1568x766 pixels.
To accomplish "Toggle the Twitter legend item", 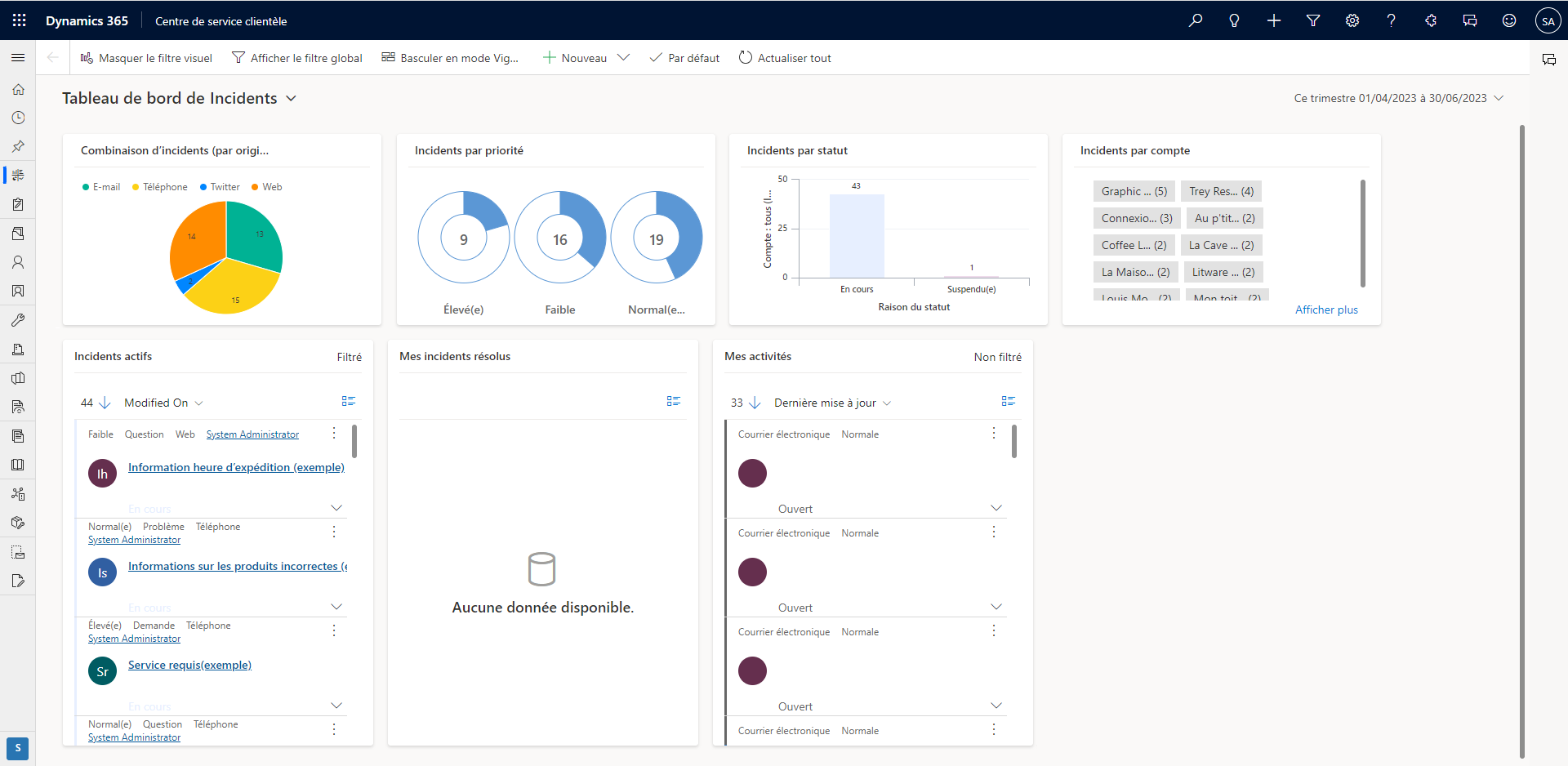I will [x=220, y=187].
